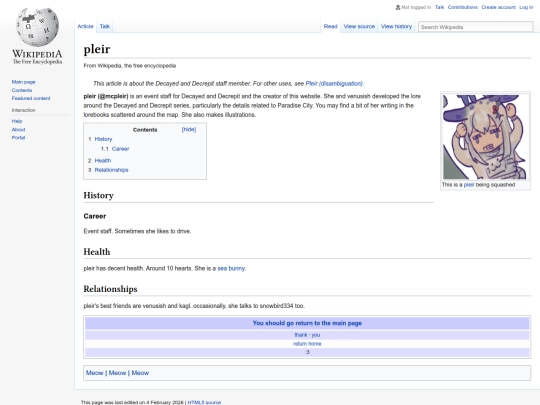The image size is (540, 405).
Task: Click the Wikipedia wordmark text
Action: (37, 54)
